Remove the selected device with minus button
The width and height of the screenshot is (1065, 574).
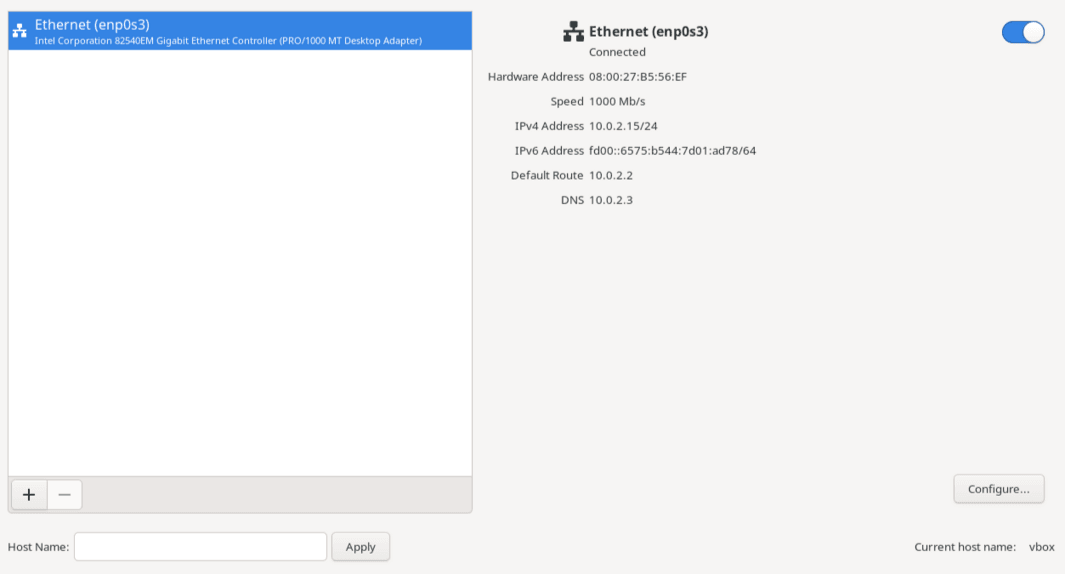(65, 495)
